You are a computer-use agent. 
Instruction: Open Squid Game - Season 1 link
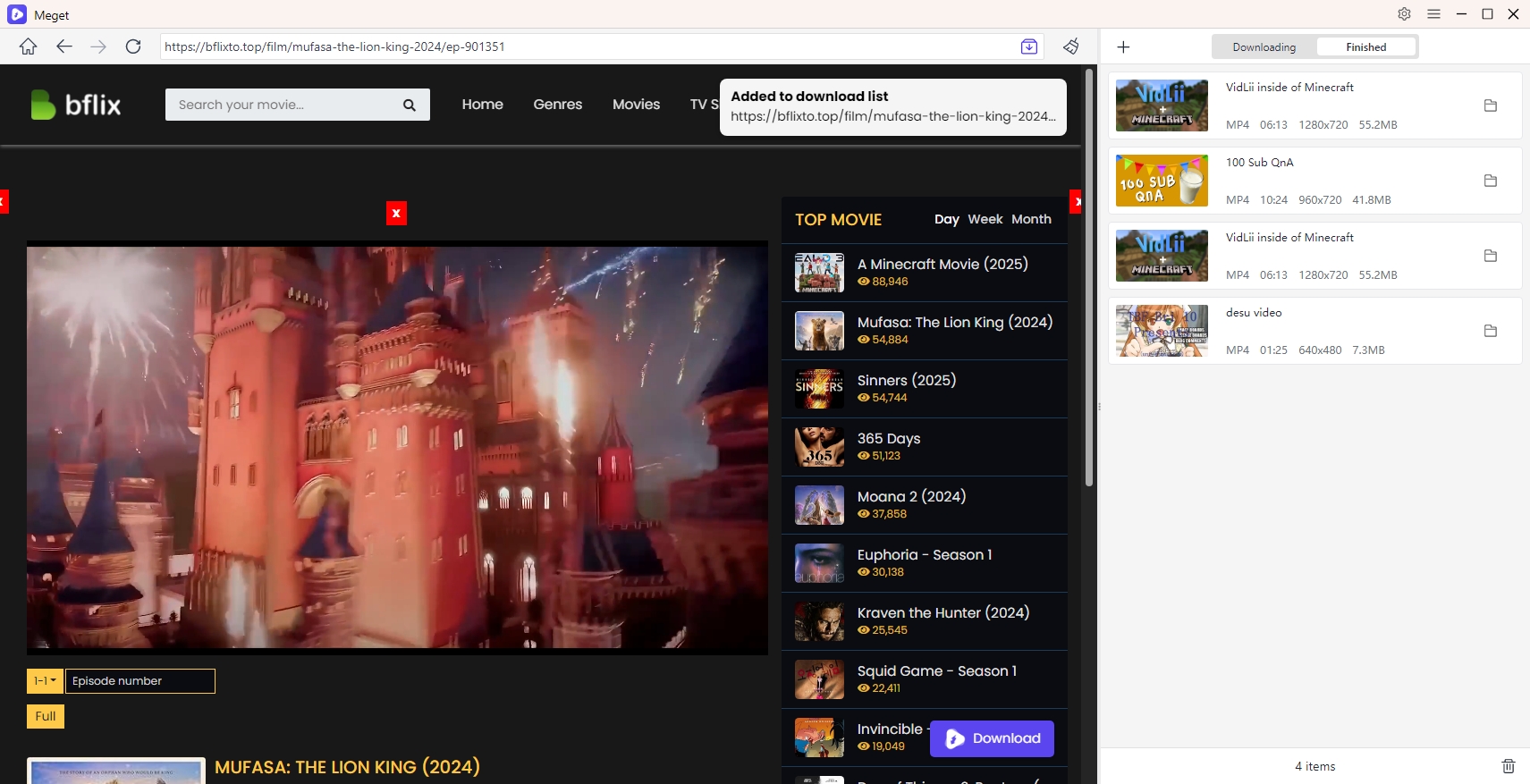point(937,671)
